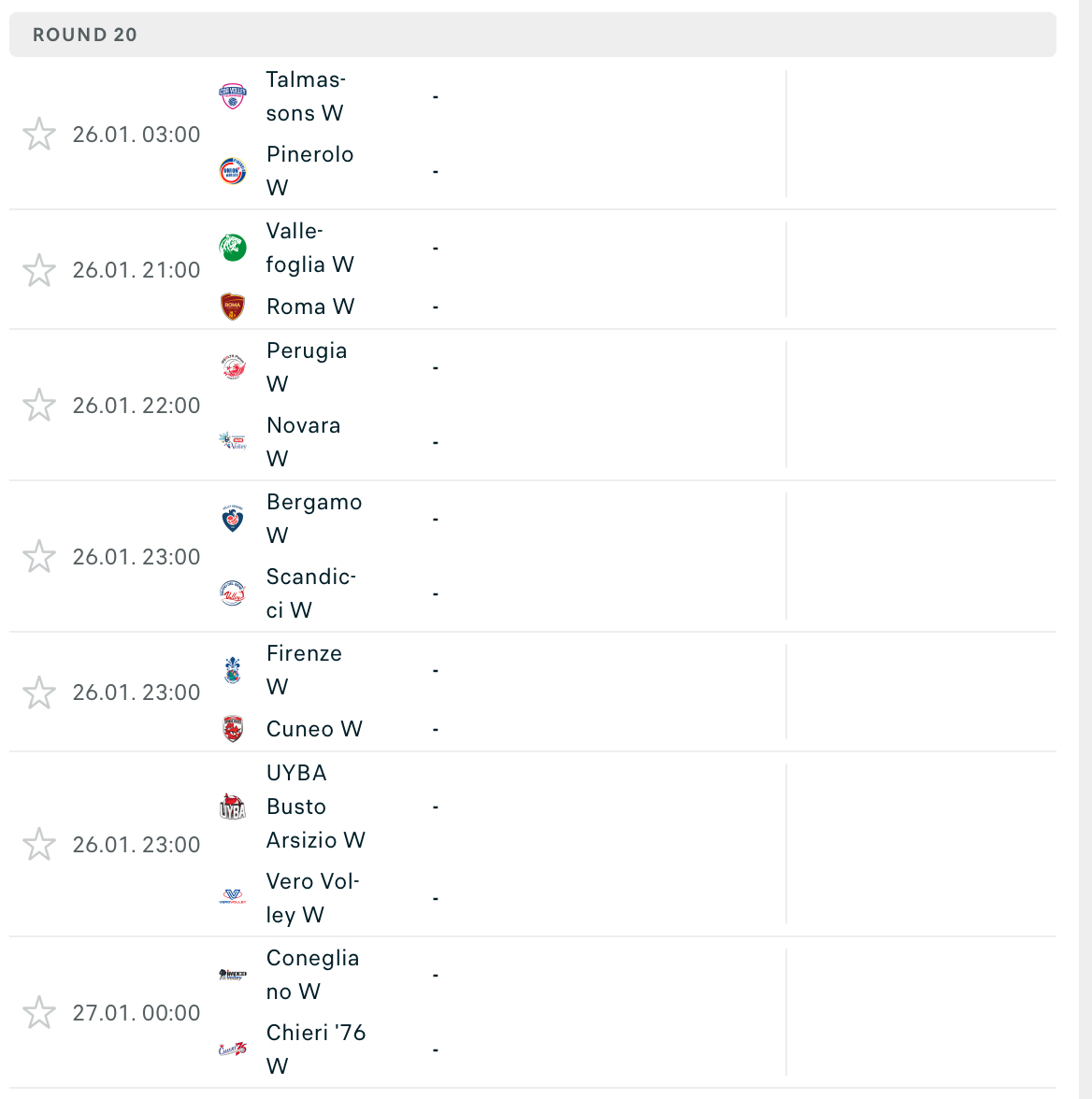Star the Perugia vs Novara match
This screenshot has height=1099, width=1092.
tap(39, 406)
